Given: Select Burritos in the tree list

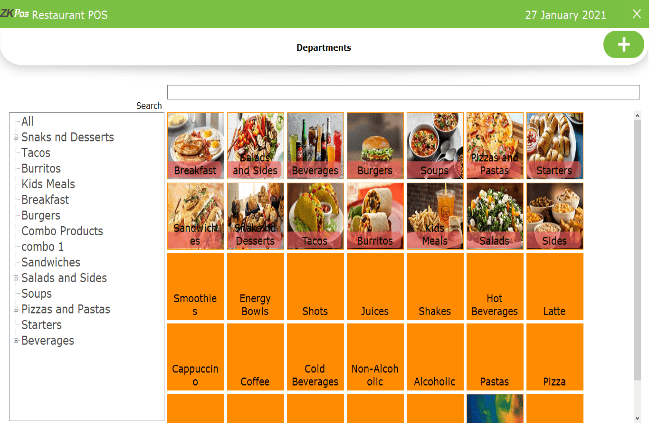Looking at the screenshot, I should 41,169.
